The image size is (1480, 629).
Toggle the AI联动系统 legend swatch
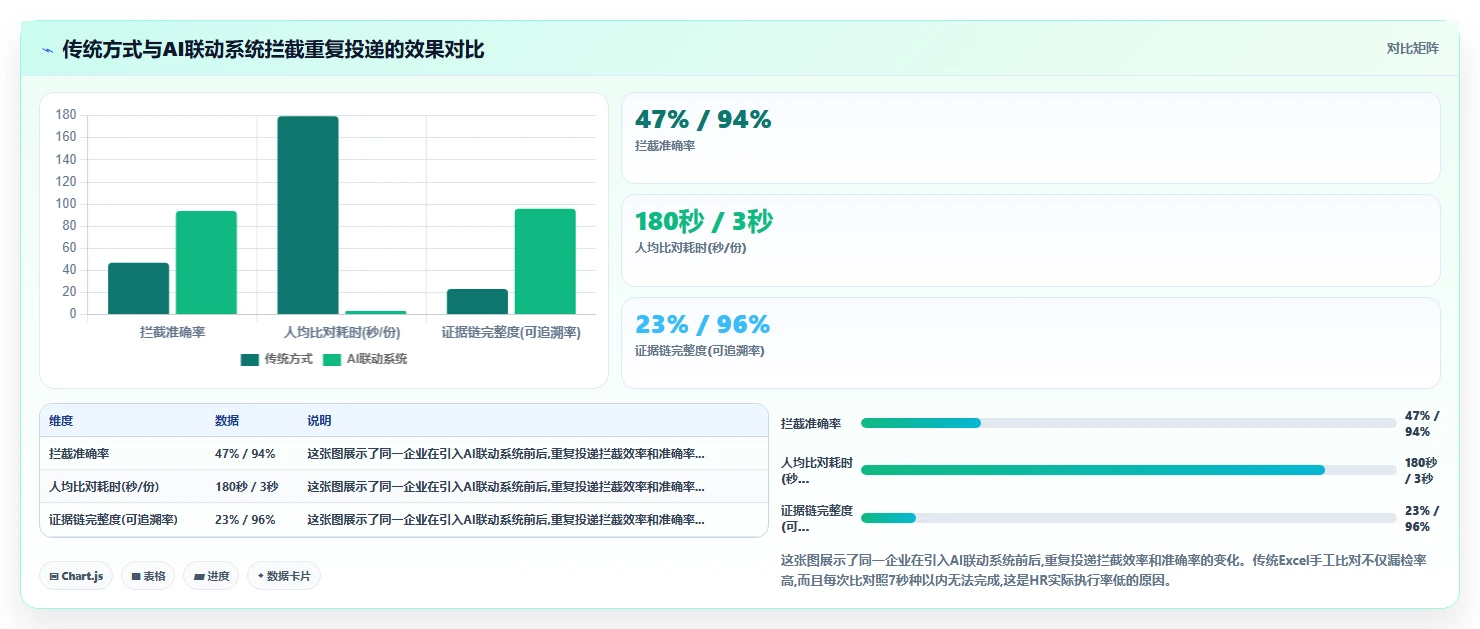pyautogui.click(x=332, y=359)
